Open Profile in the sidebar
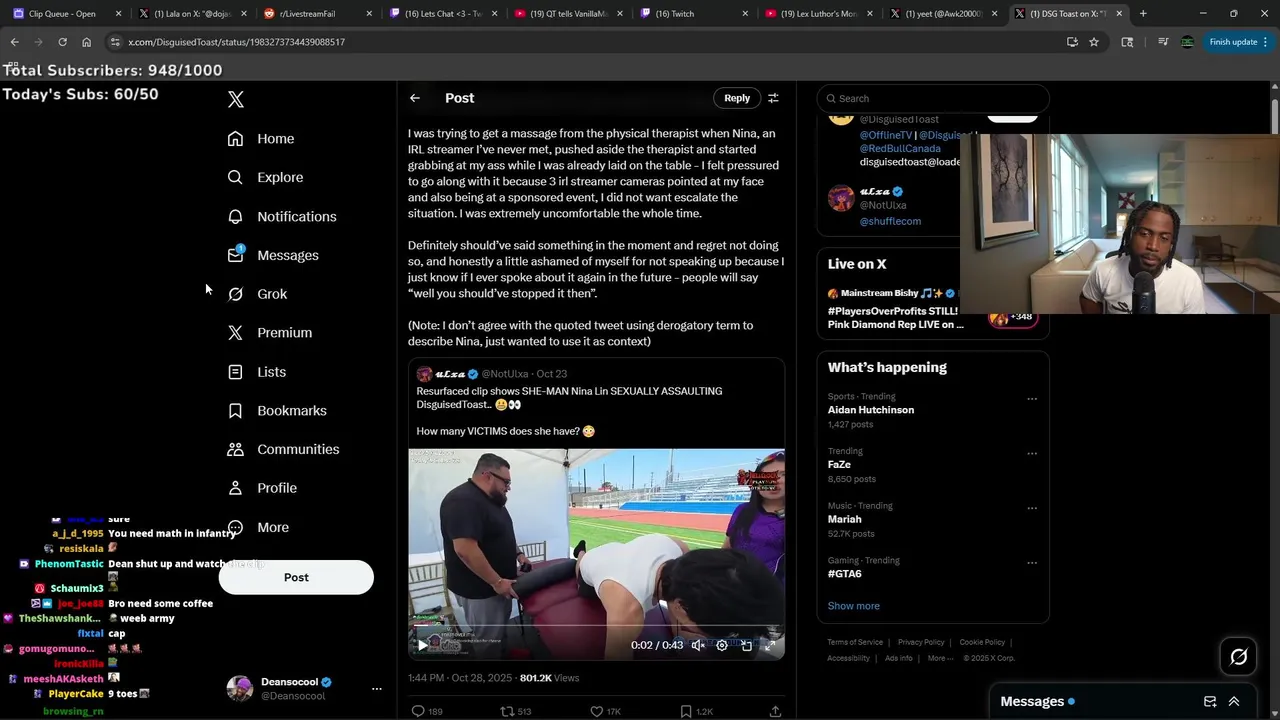 tap(261, 488)
